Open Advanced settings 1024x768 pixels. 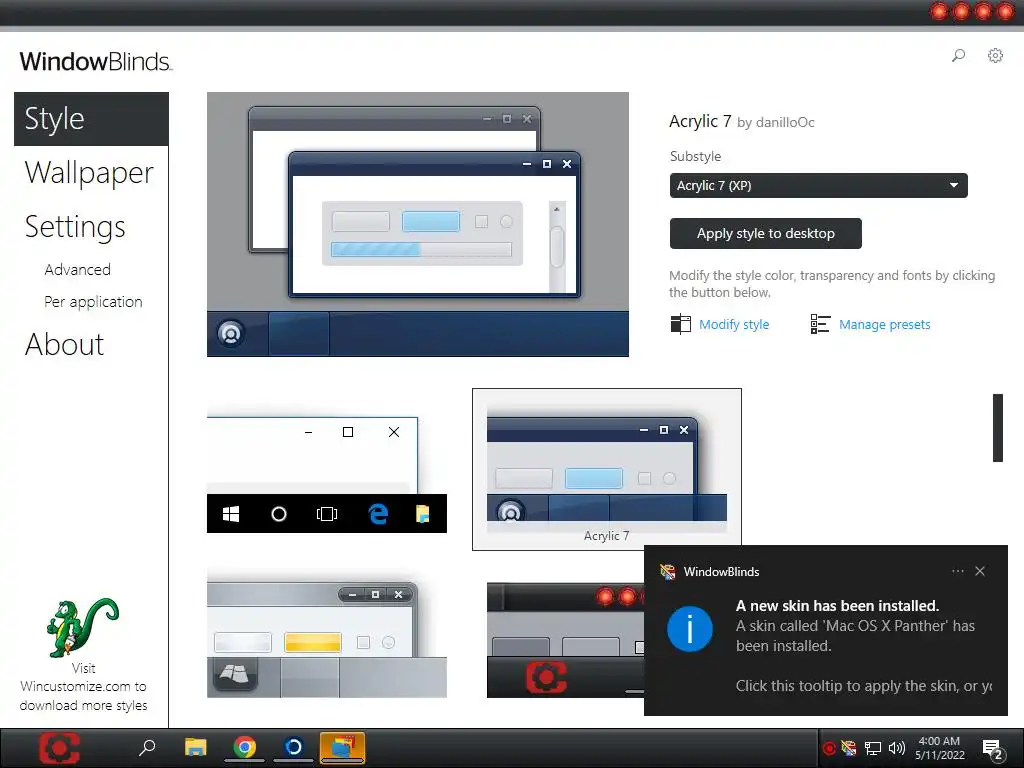pyautogui.click(x=77, y=270)
